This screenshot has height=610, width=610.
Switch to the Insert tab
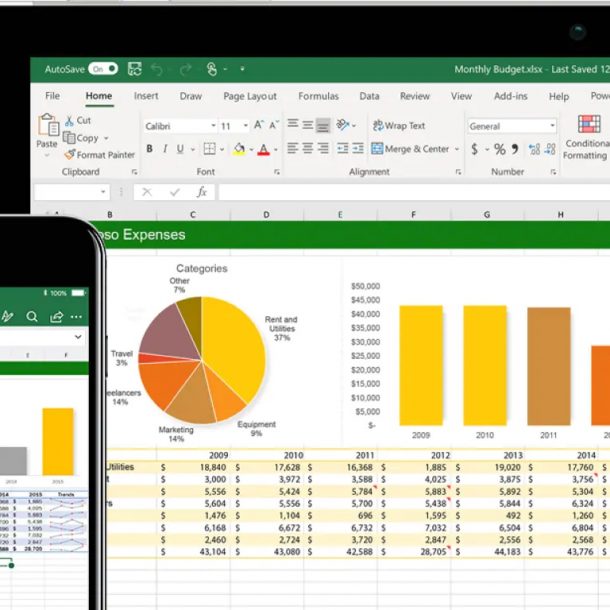pos(146,96)
